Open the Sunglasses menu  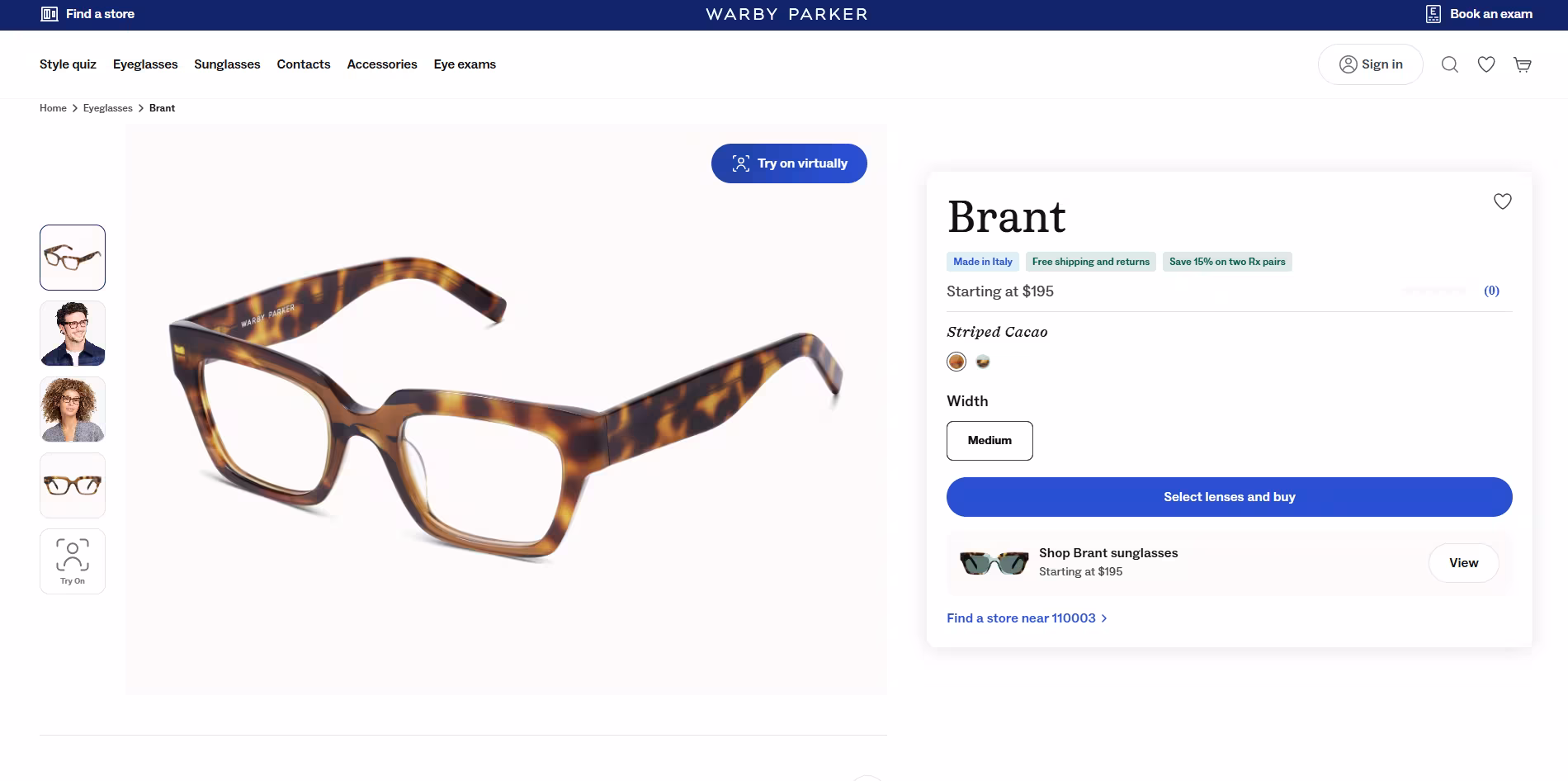[227, 64]
